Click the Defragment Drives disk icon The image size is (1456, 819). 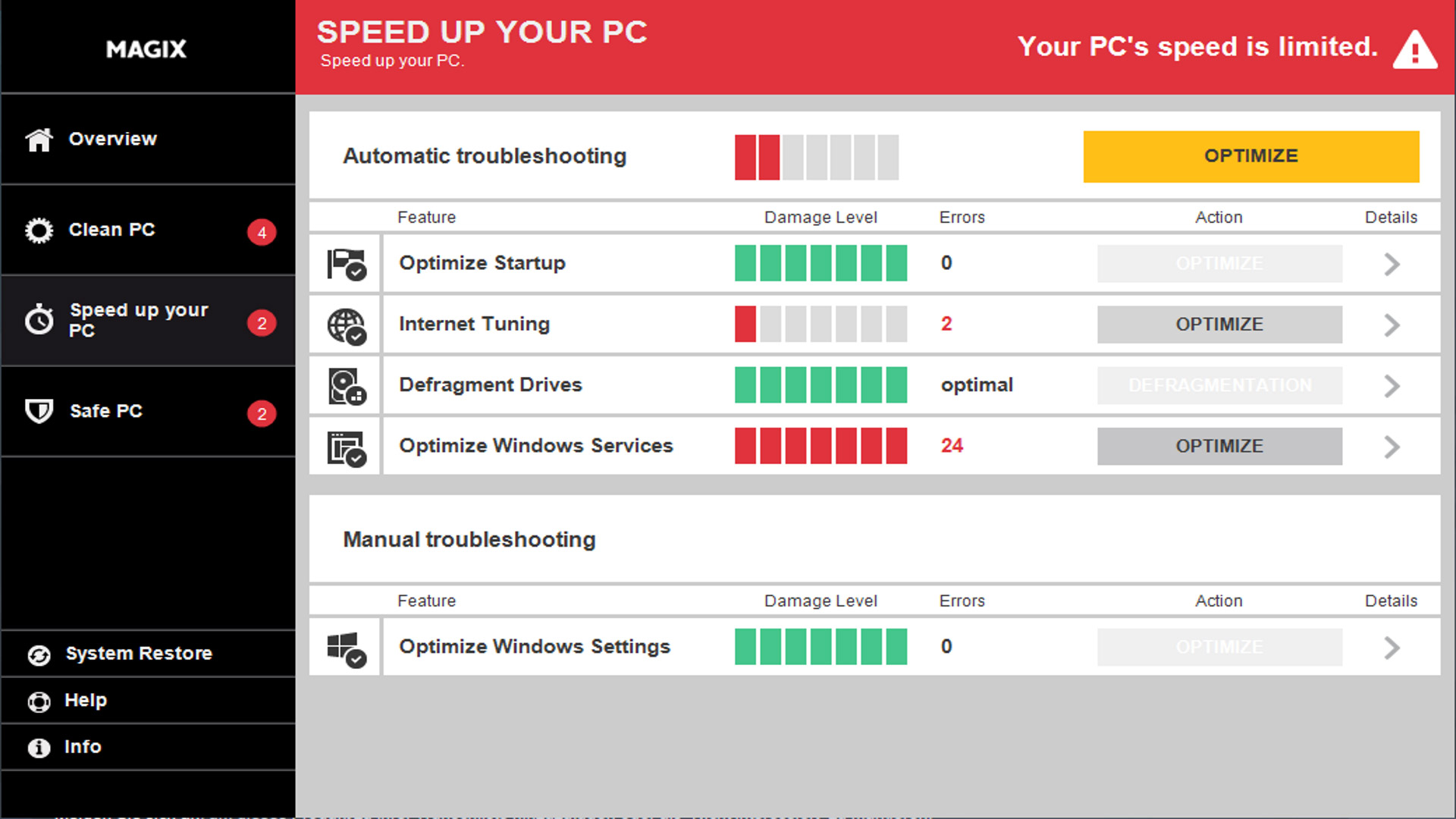click(346, 385)
